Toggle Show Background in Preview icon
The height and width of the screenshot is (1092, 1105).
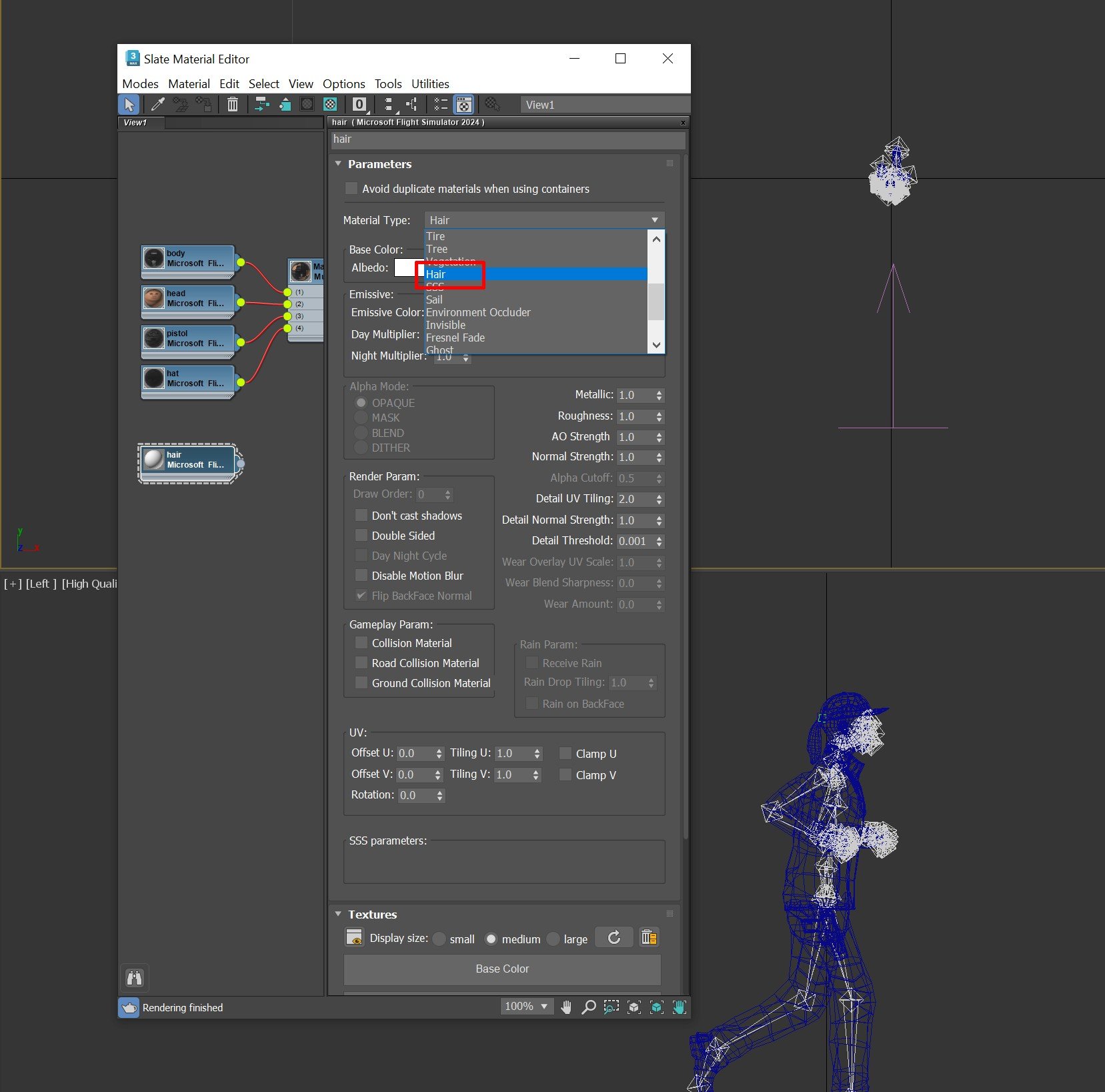tap(330, 104)
